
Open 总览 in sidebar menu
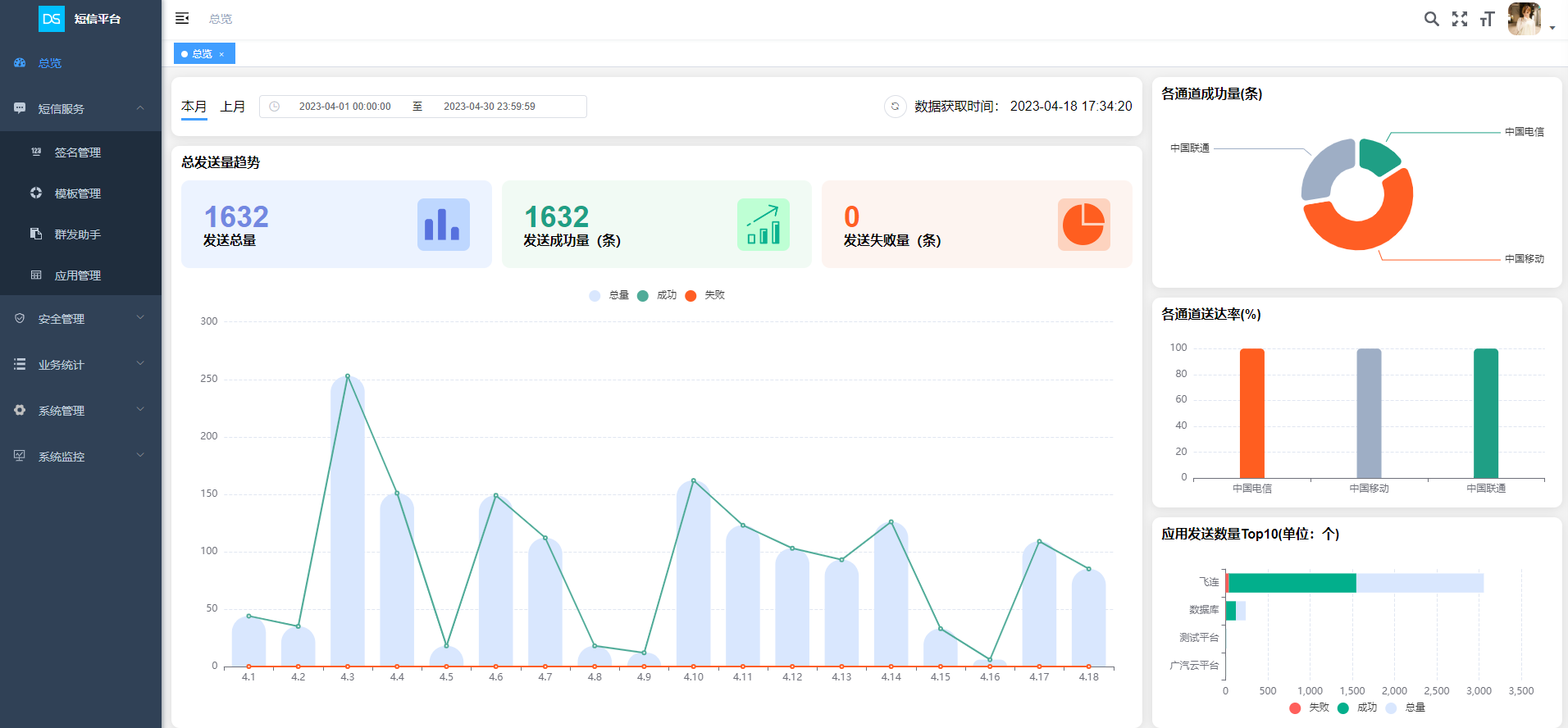click(80, 62)
